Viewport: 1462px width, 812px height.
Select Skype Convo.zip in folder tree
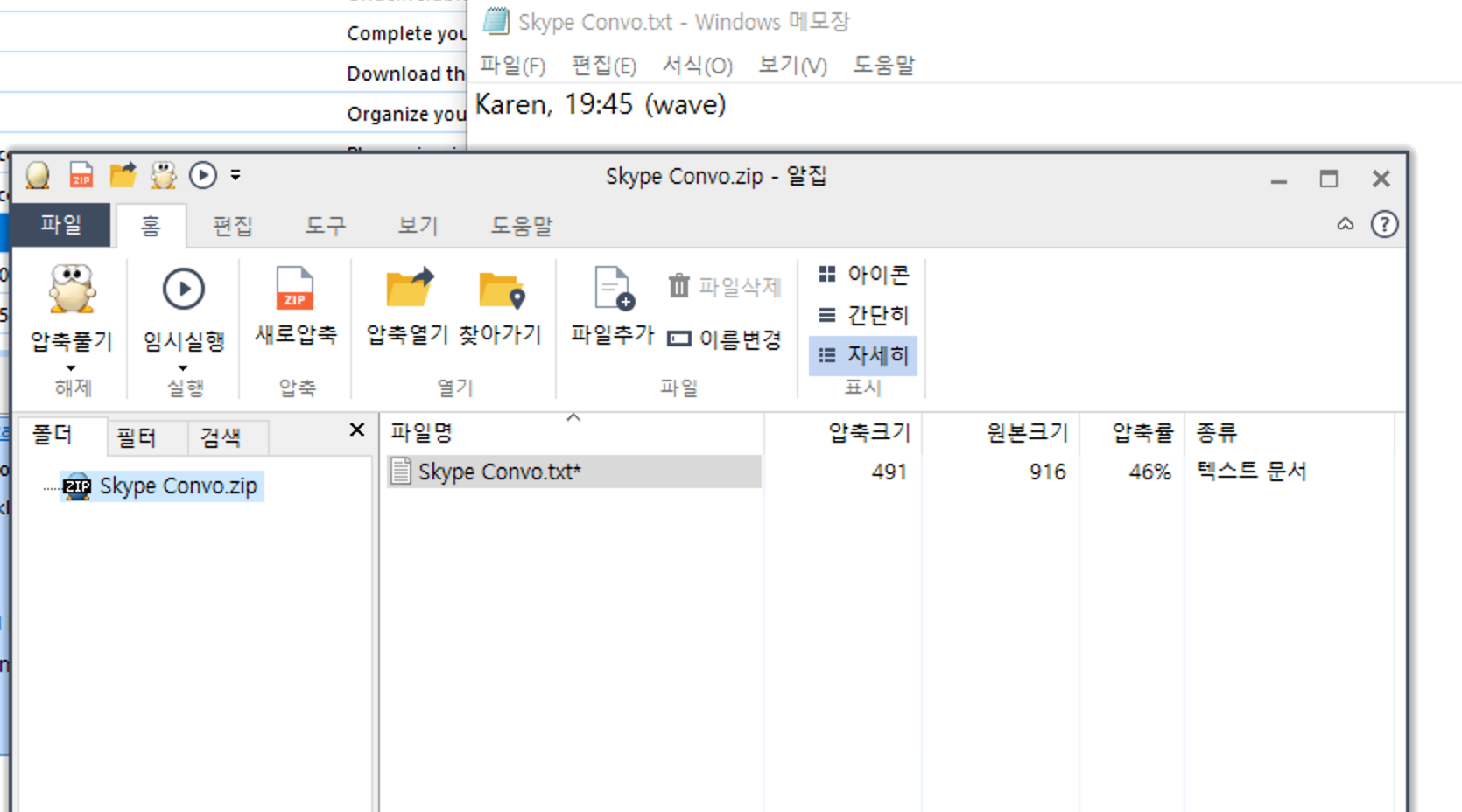pos(162,486)
